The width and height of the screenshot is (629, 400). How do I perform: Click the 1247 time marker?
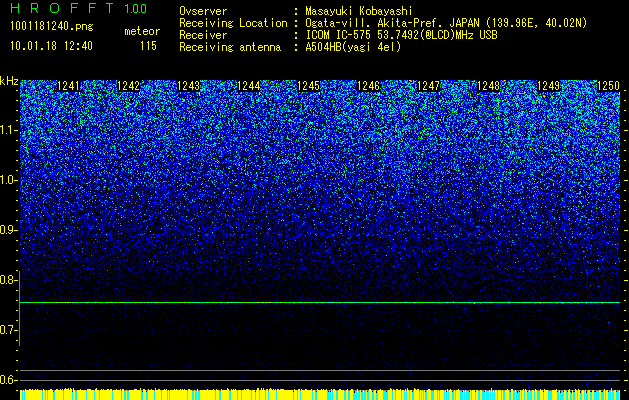[428, 85]
